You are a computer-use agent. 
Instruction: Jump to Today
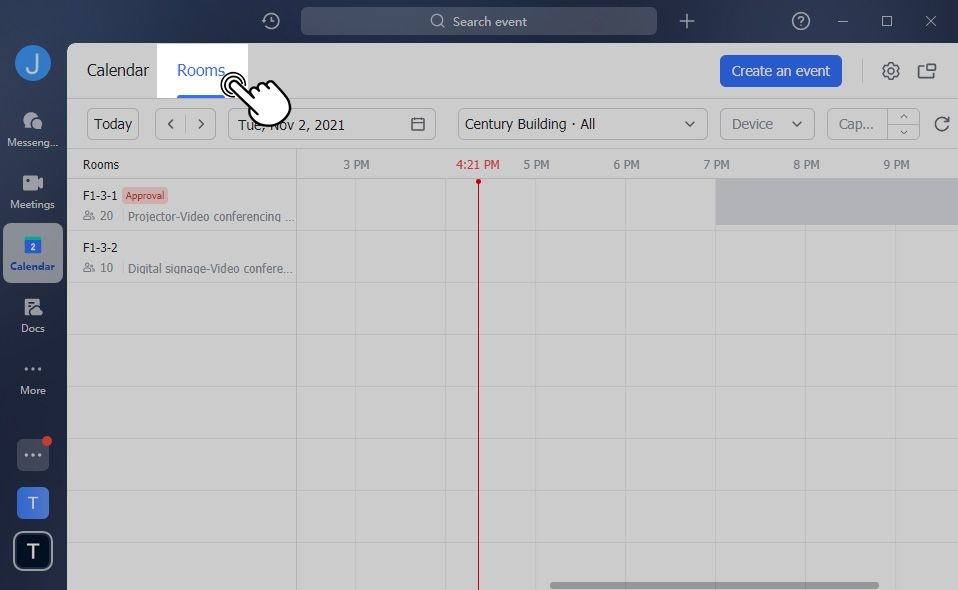click(x=113, y=124)
